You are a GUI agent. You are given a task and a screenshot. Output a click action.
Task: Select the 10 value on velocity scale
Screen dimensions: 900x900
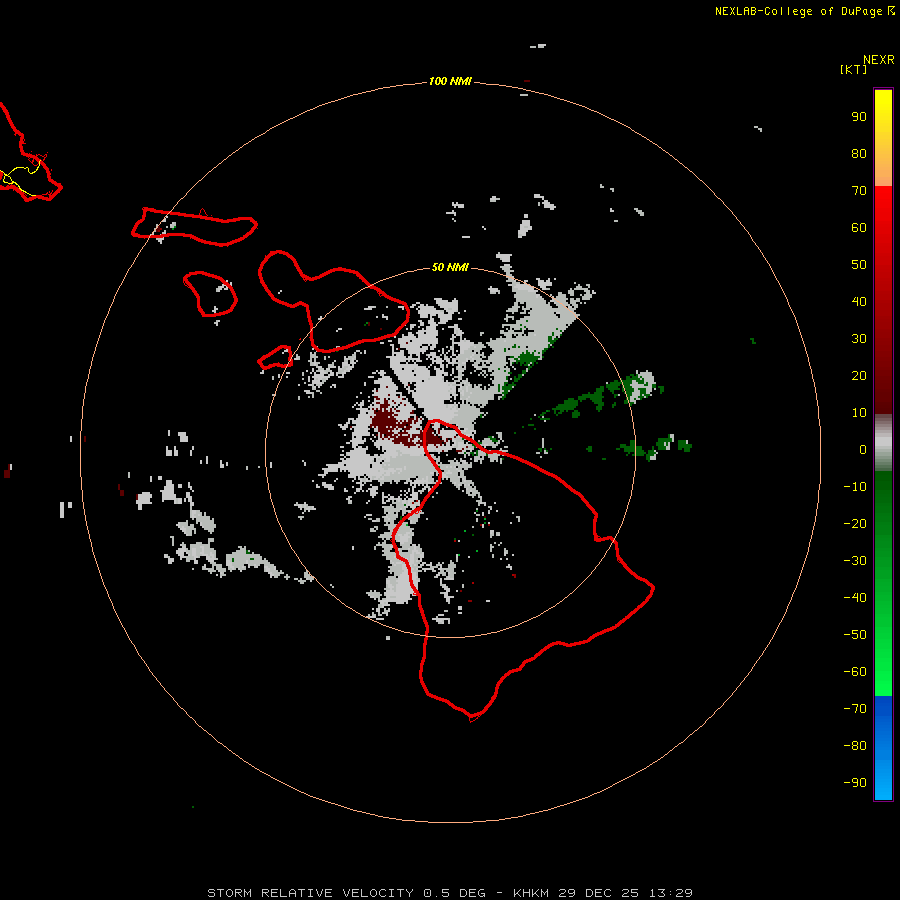coord(859,413)
